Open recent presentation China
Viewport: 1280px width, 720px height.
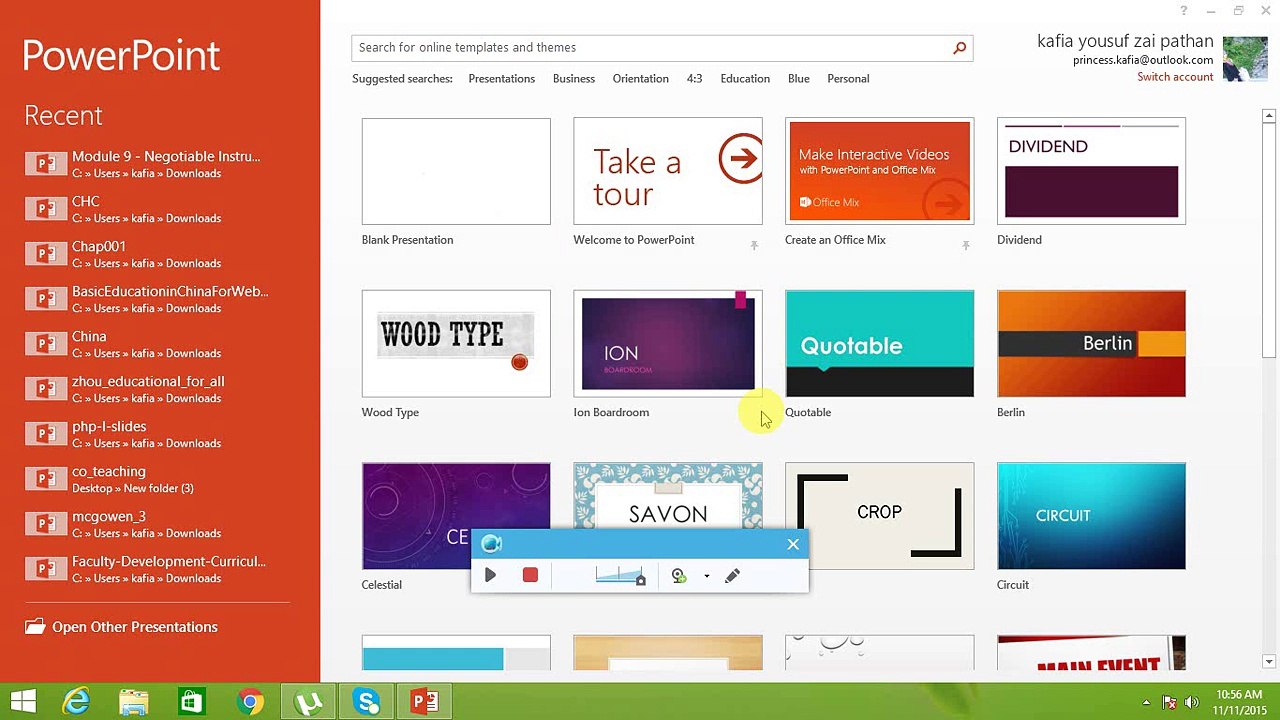click(160, 344)
